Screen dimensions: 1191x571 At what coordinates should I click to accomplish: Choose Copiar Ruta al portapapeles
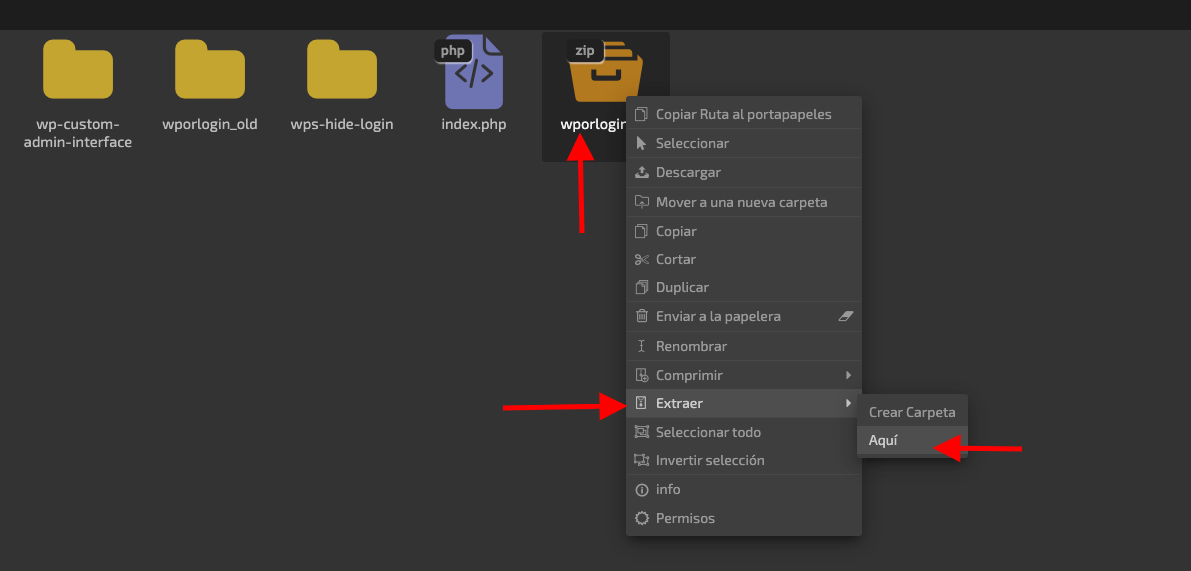pos(744,114)
